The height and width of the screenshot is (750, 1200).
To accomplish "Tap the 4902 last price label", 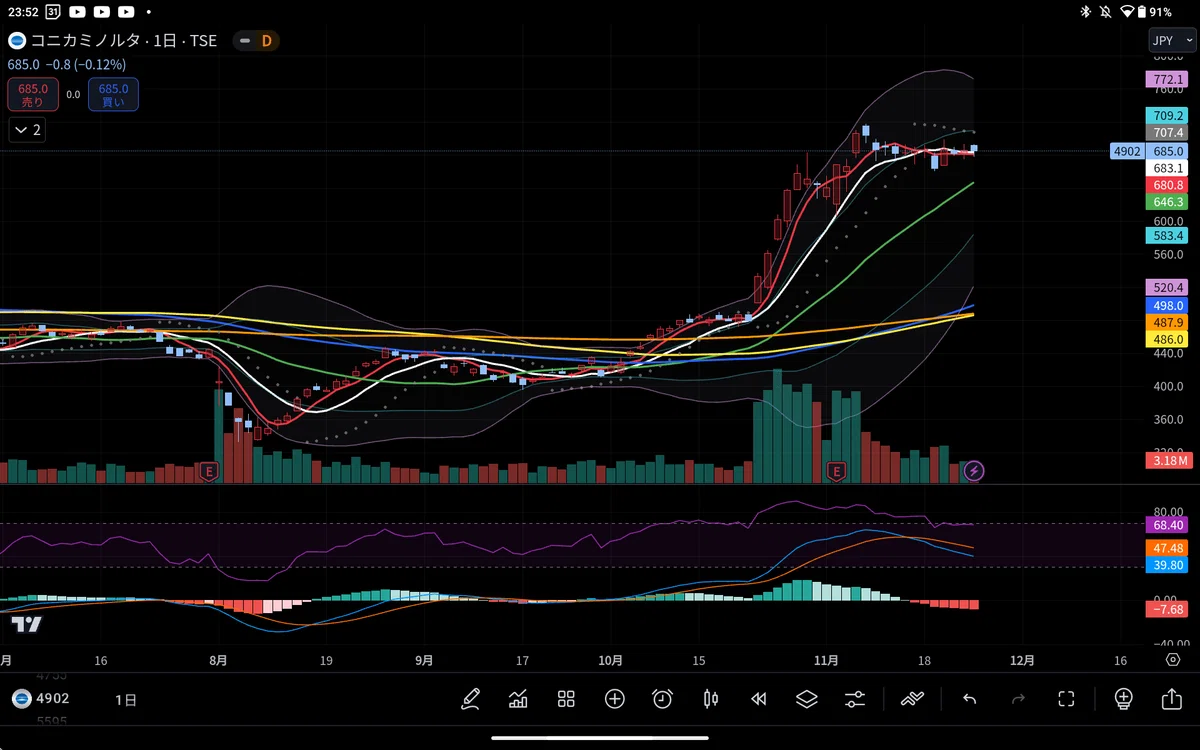I will point(1126,152).
